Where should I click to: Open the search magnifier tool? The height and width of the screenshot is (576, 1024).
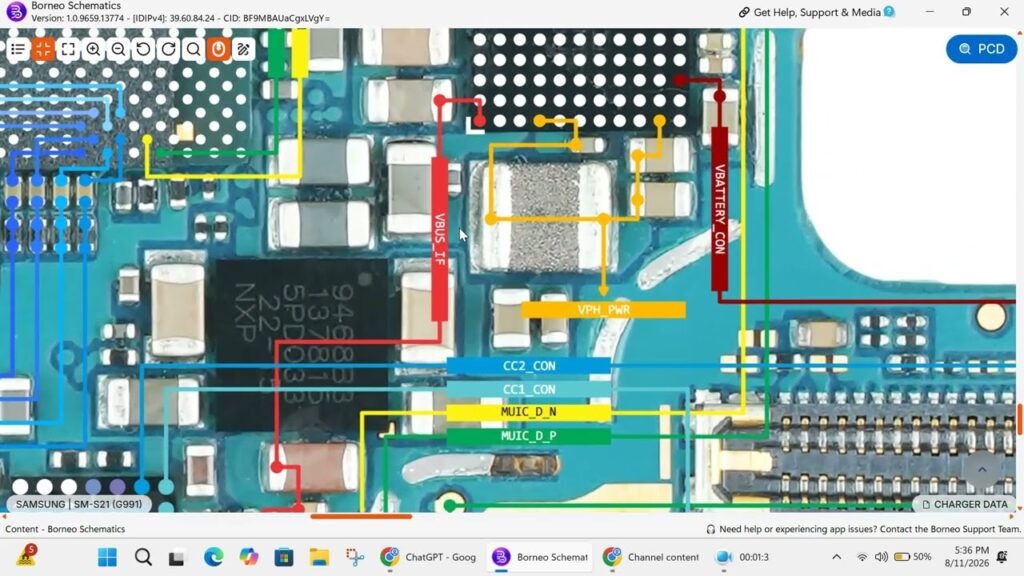pyautogui.click(x=193, y=49)
